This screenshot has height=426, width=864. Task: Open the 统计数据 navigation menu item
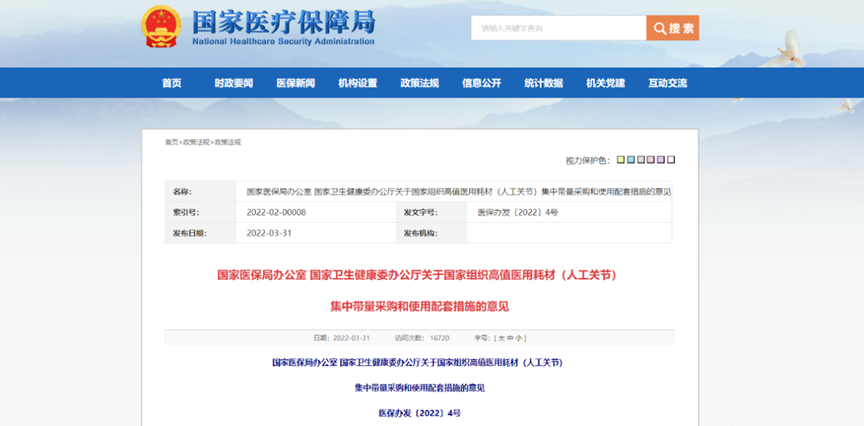[543, 83]
